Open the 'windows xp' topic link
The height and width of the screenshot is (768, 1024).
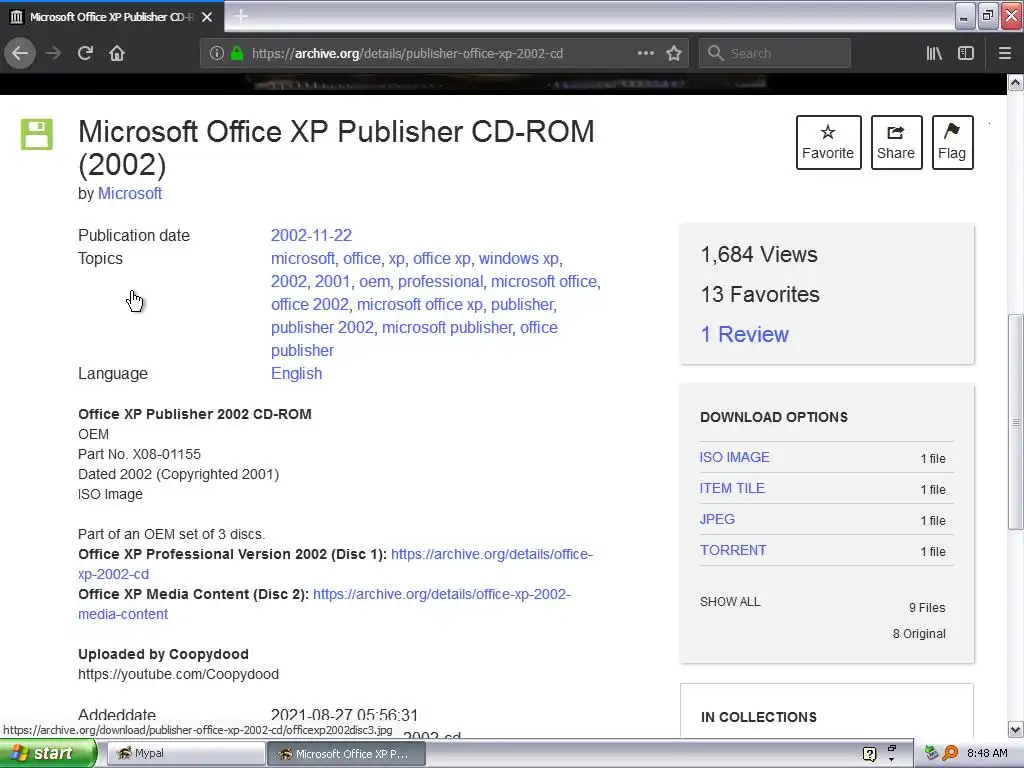519,259
